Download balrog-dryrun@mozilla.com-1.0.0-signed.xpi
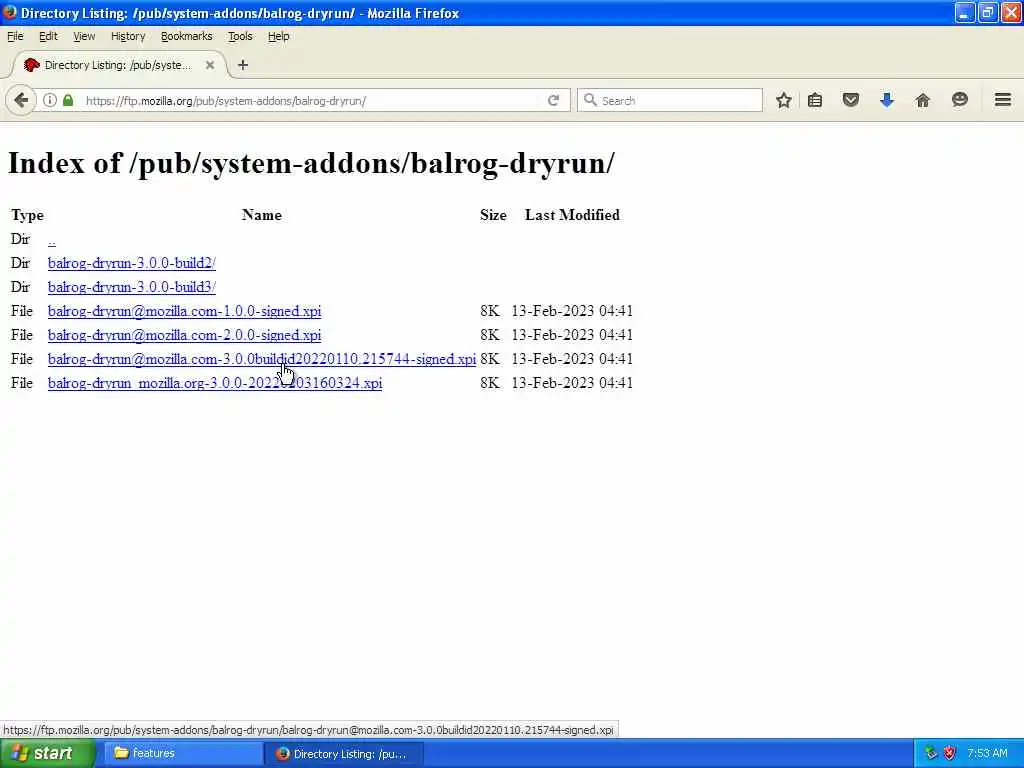This screenshot has width=1024, height=768. pos(184,312)
